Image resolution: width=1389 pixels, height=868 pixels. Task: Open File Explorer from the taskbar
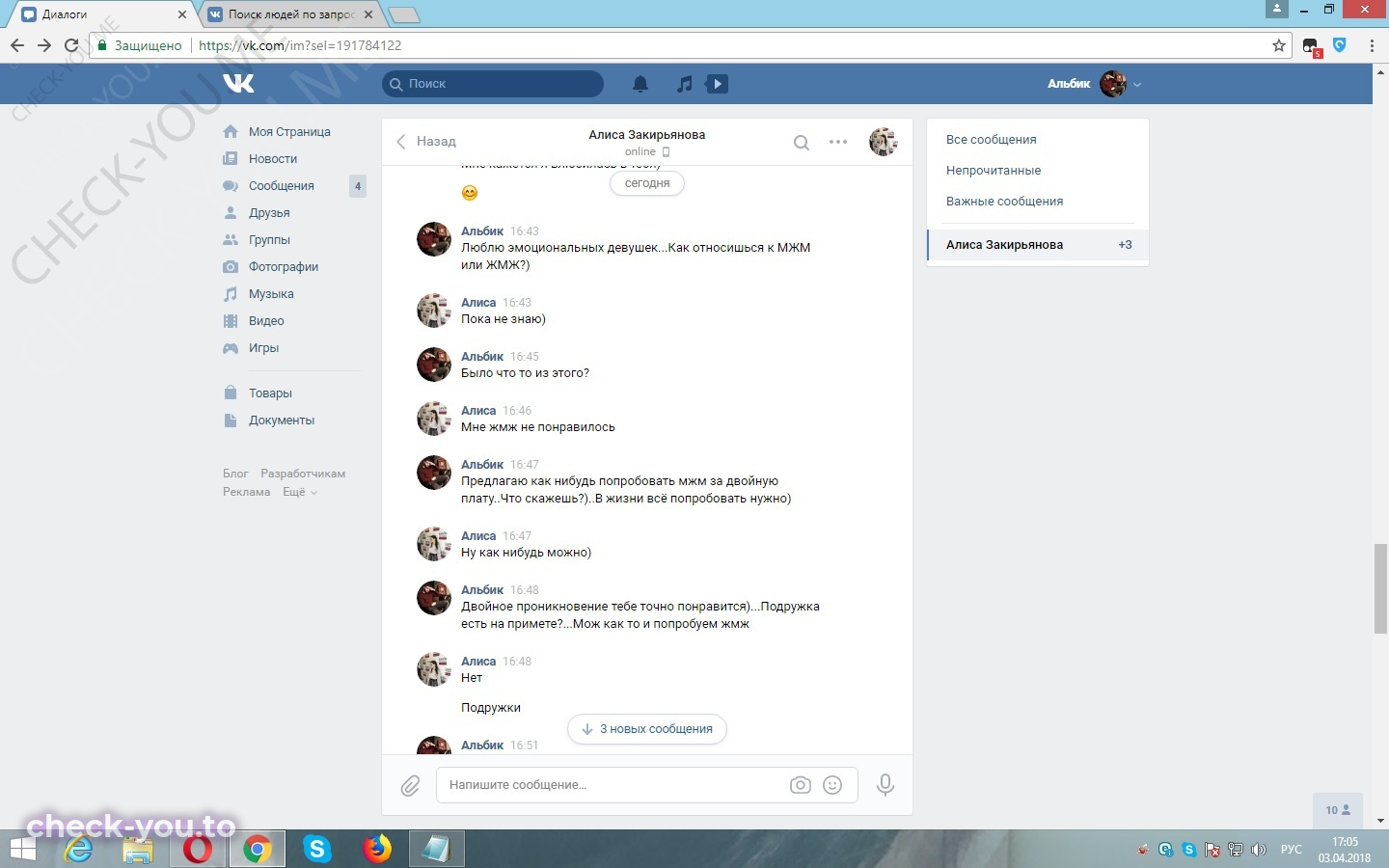point(138,850)
